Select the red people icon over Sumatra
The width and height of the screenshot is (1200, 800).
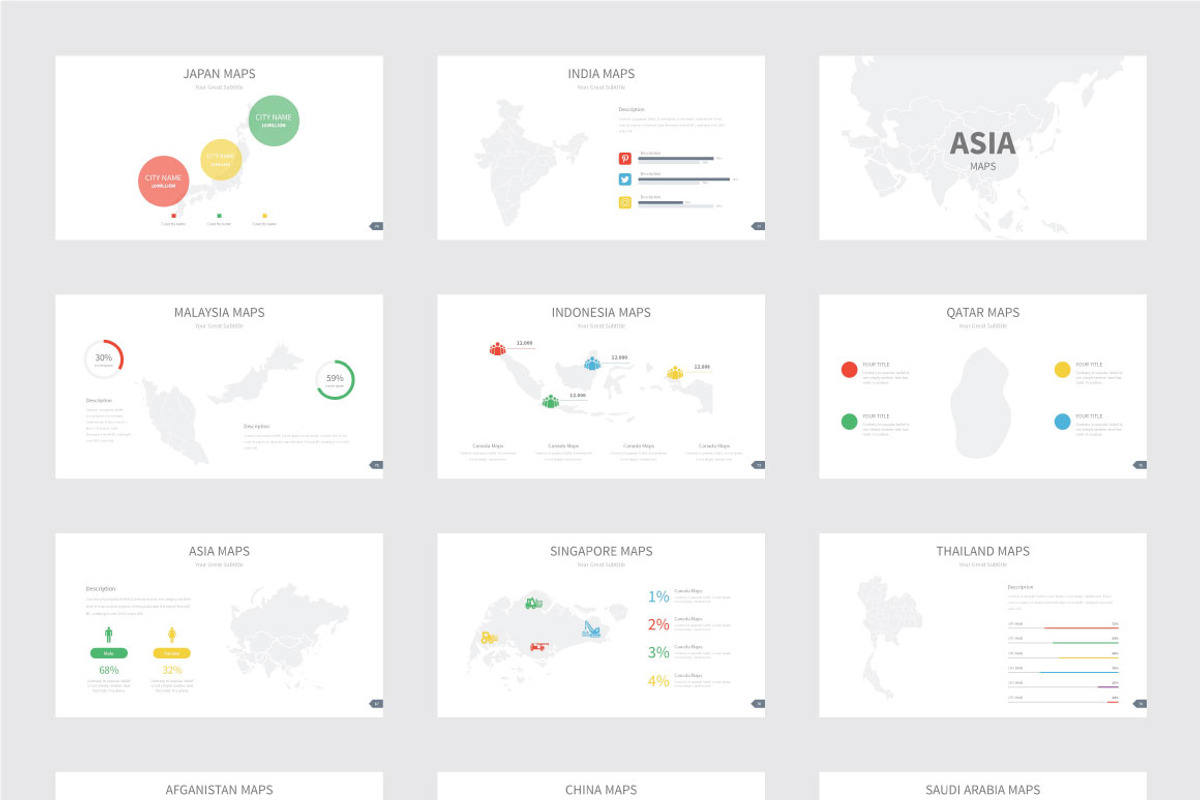click(x=498, y=349)
